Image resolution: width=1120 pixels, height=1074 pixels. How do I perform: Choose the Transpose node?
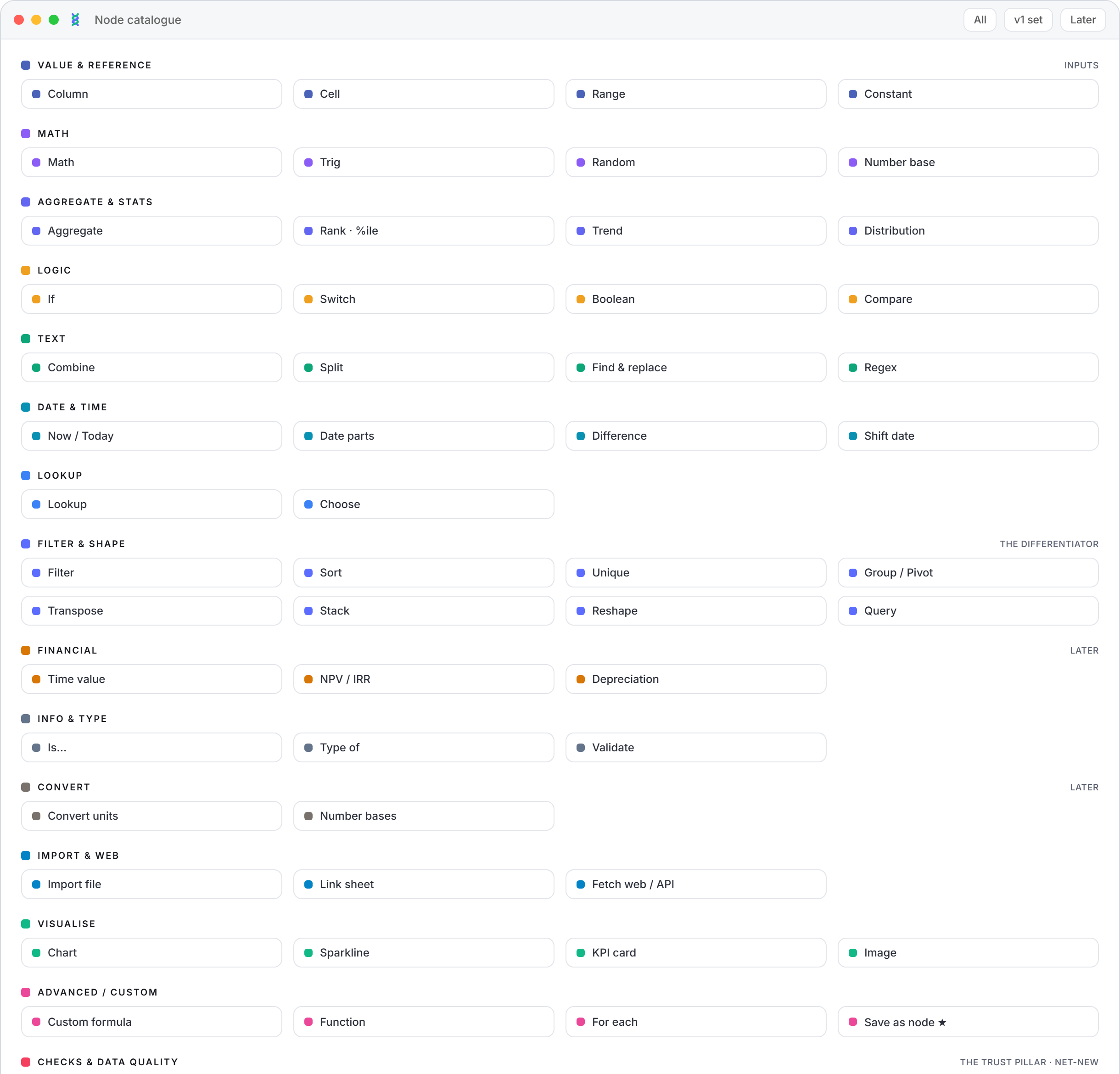(151, 611)
